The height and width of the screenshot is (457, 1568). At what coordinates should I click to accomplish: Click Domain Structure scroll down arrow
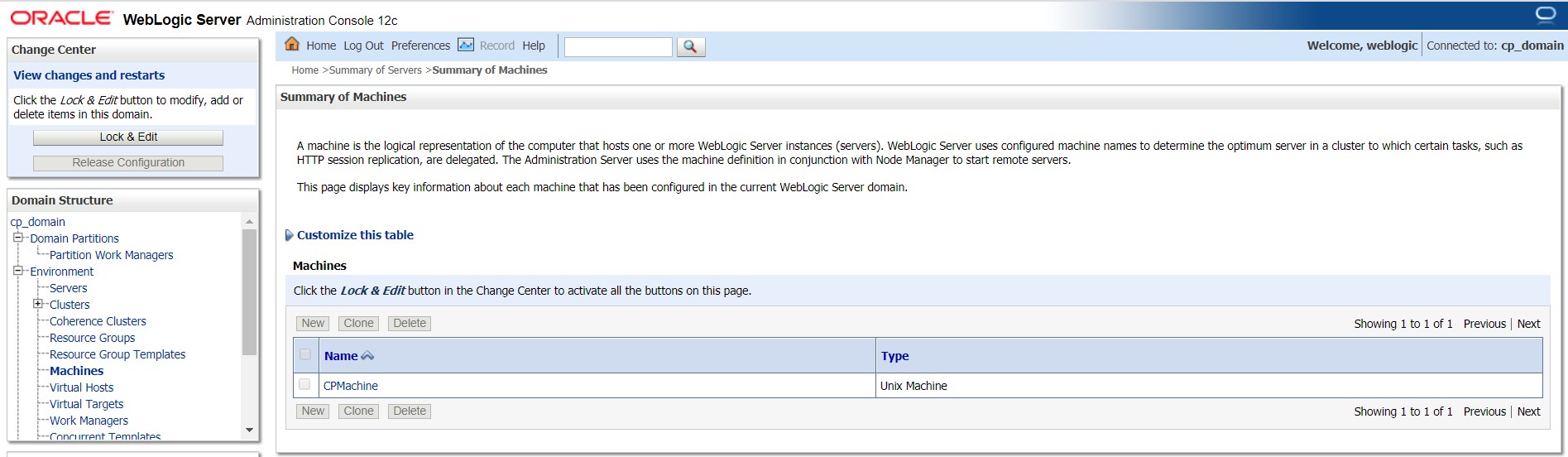click(x=249, y=431)
